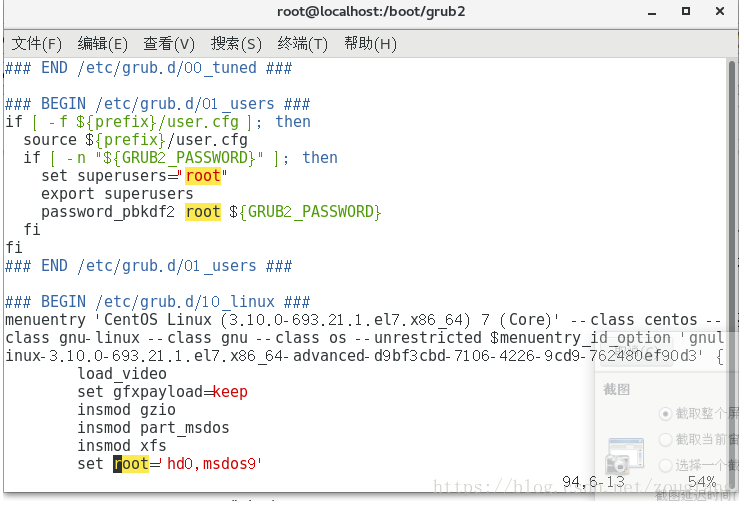Open the 查看(V) menu
Screen dimensions: 744x507
(169, 44)
